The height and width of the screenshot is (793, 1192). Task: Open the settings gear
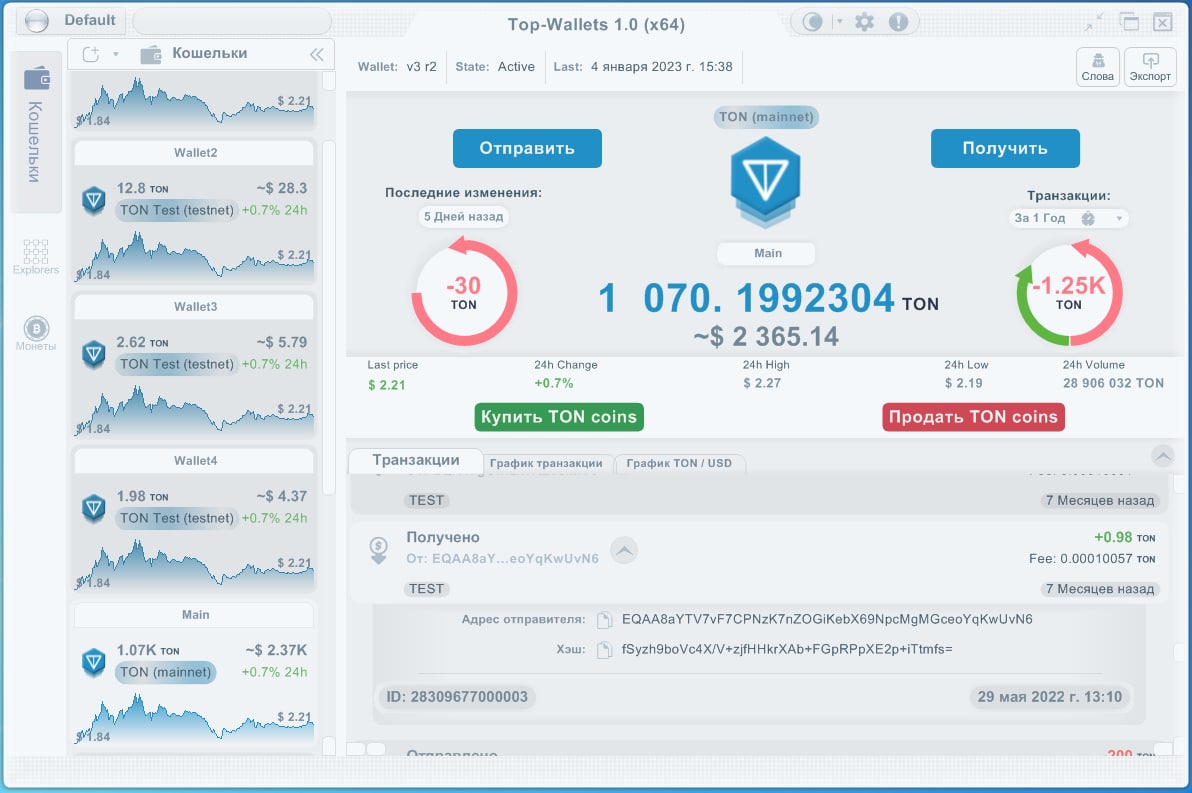click(x=864, y=22)
